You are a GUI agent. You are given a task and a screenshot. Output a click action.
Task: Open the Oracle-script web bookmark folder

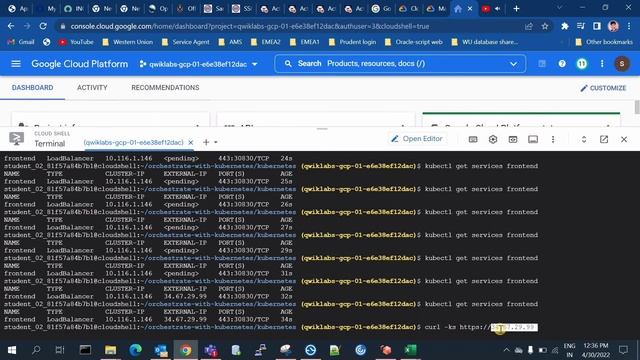(x=413, y=42)
